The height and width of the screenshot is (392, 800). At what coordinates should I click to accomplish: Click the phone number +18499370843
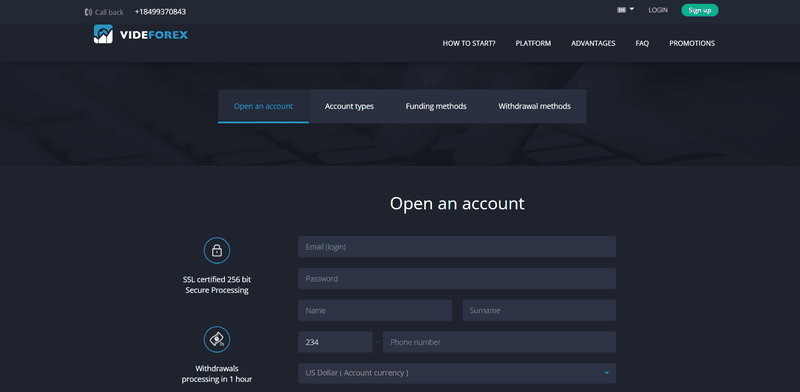click(160, 12)
